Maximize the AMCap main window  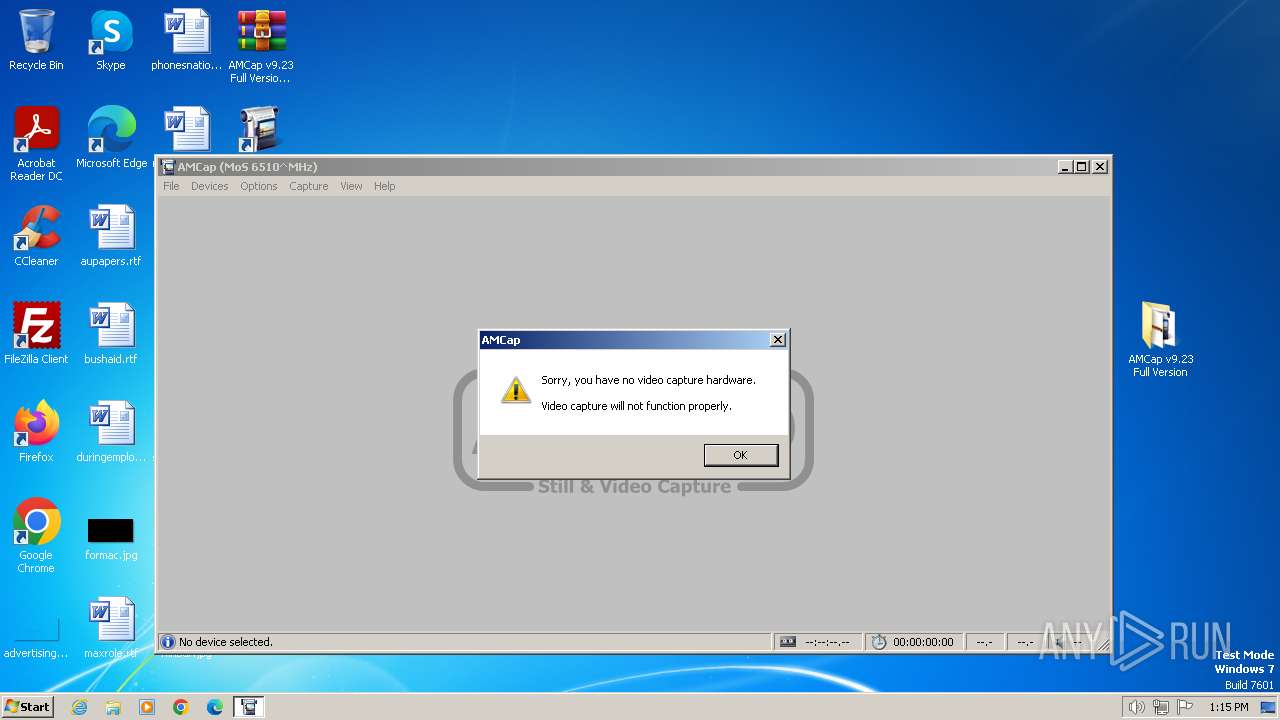point(1081,167)
